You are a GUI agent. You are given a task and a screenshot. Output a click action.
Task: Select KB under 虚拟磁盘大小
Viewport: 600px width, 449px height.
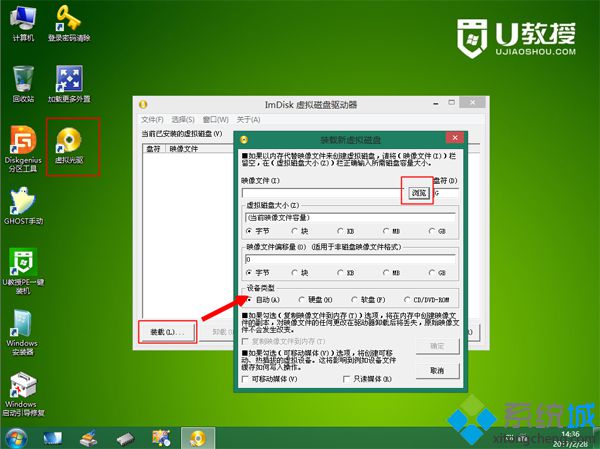pos(346,231)
